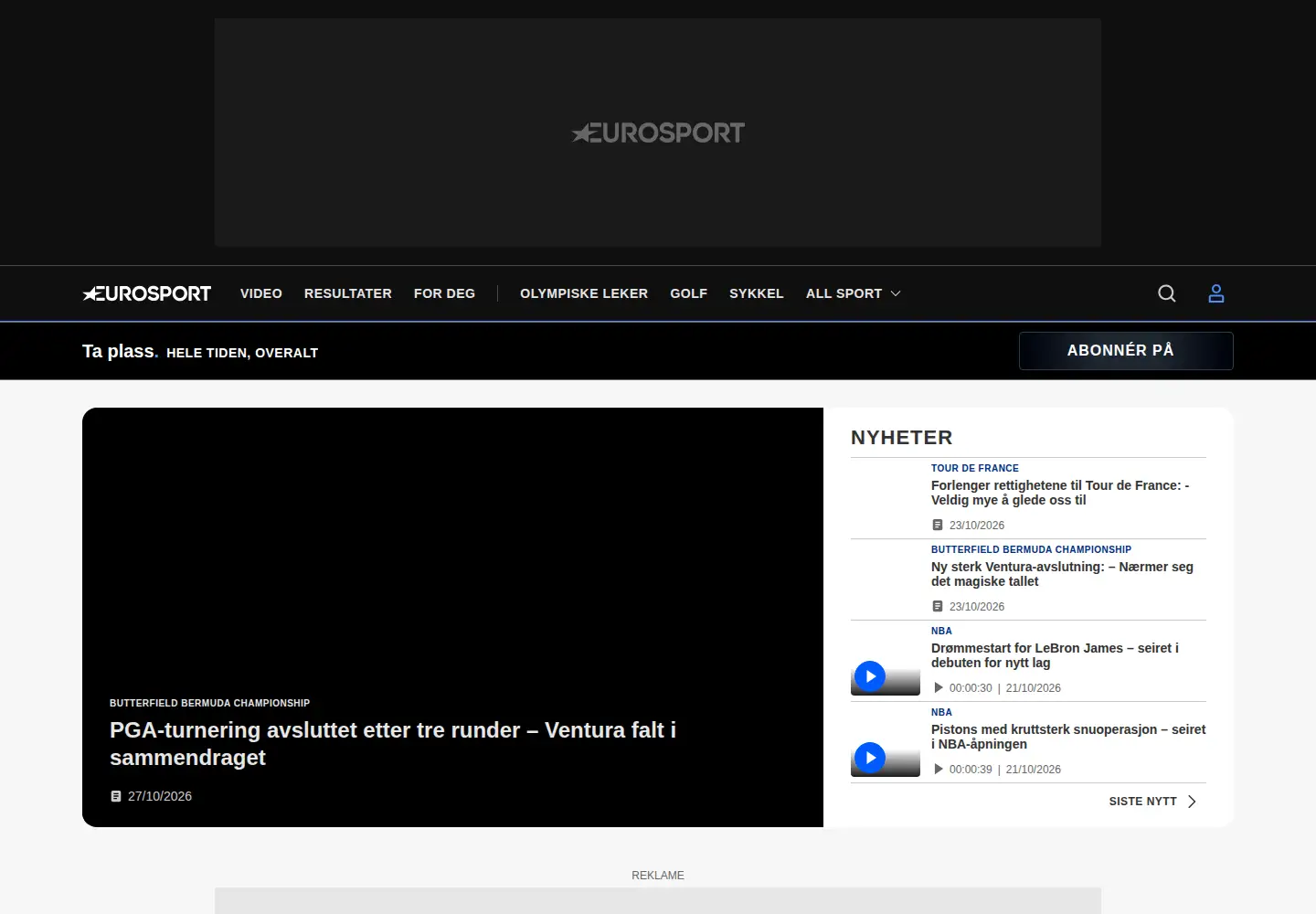This screenshot has height=914, width=1316.
Task: Open Tour de France rights extension article
Action: click(x=1060, y=493)
